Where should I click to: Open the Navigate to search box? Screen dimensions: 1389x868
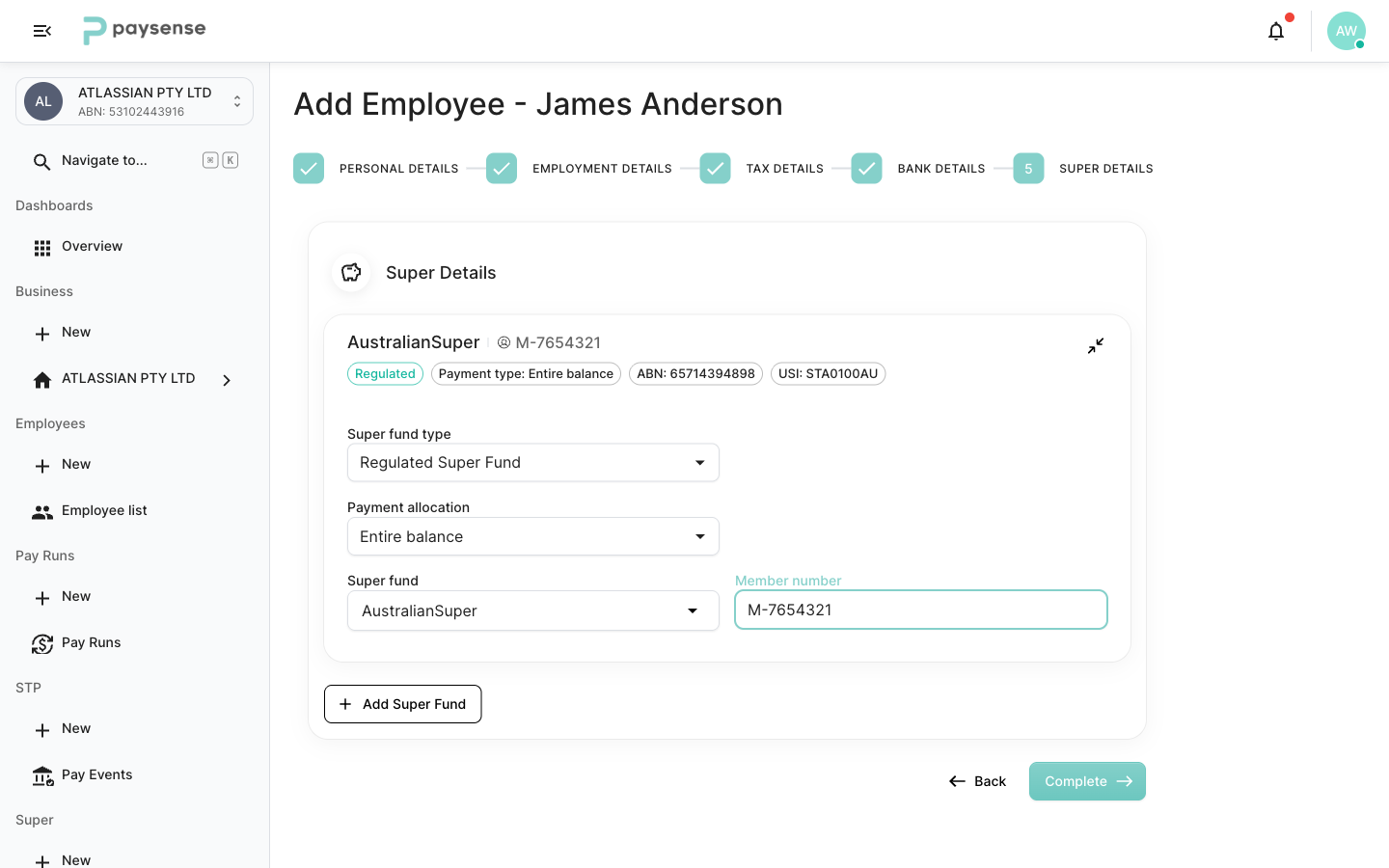(134, 161)
